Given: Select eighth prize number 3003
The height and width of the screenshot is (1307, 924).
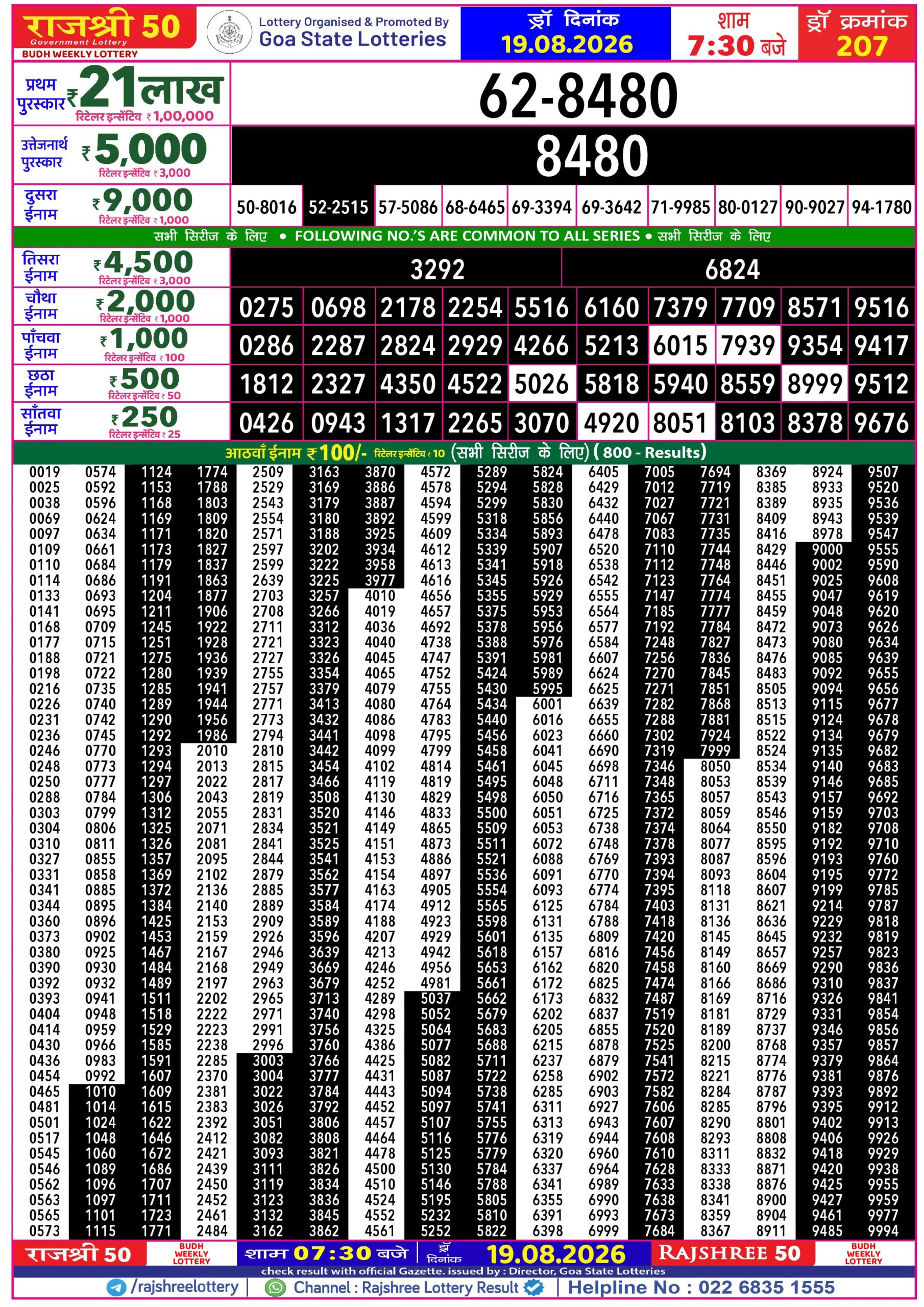Looking at the screenshot, I should pos(268,1060).
